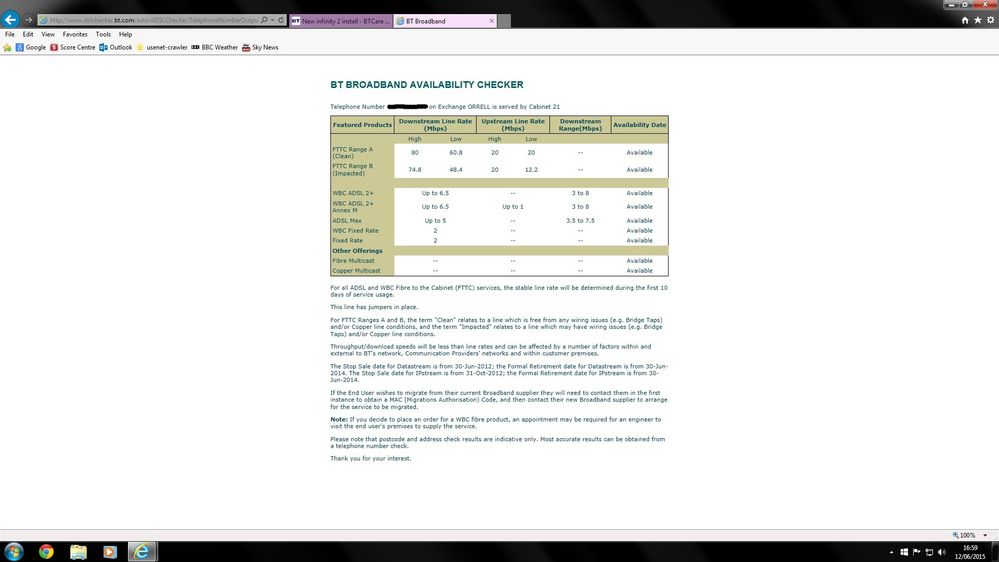Click the 74.8 downstream high value
999x562 pixels.
point(415,170)
